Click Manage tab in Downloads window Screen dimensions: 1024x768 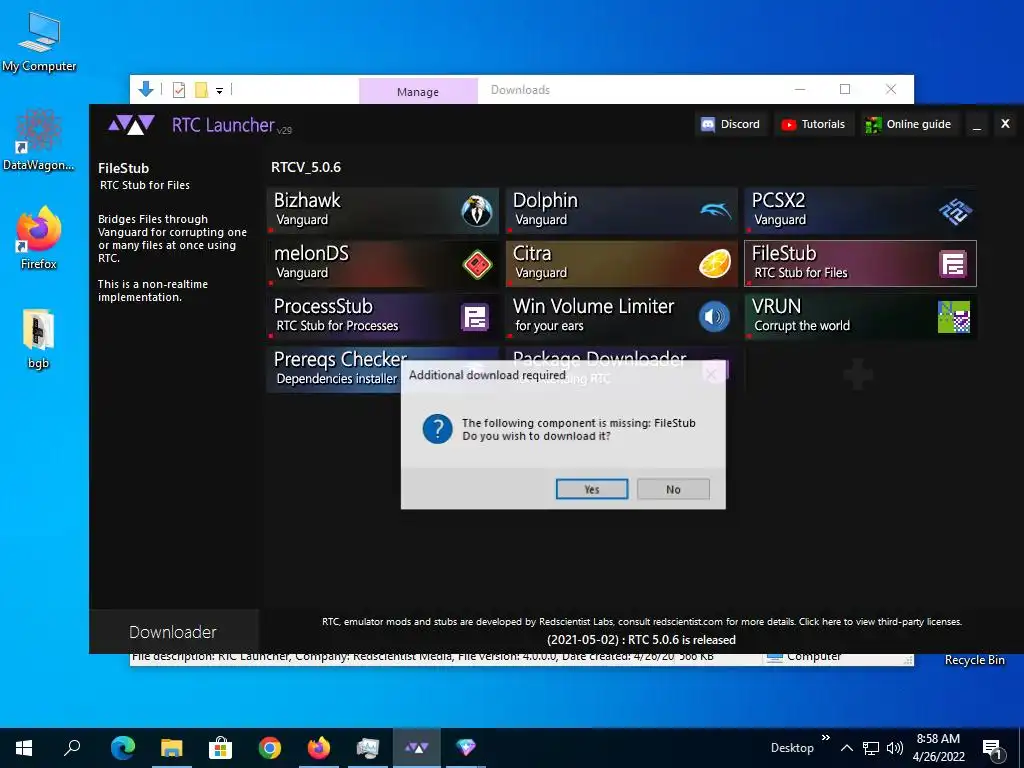[x=418, y=91]
